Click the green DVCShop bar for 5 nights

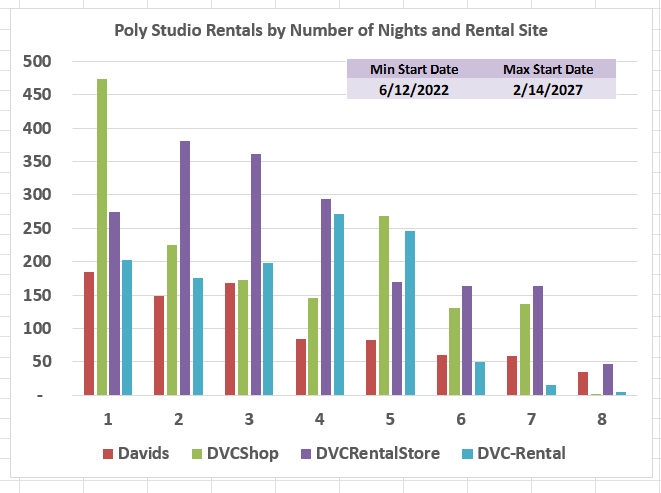coord(384,306)
